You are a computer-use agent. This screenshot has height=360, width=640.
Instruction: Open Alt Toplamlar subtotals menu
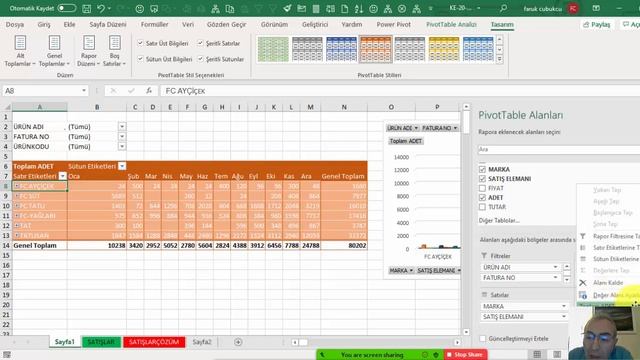click(x=20, y=51)
